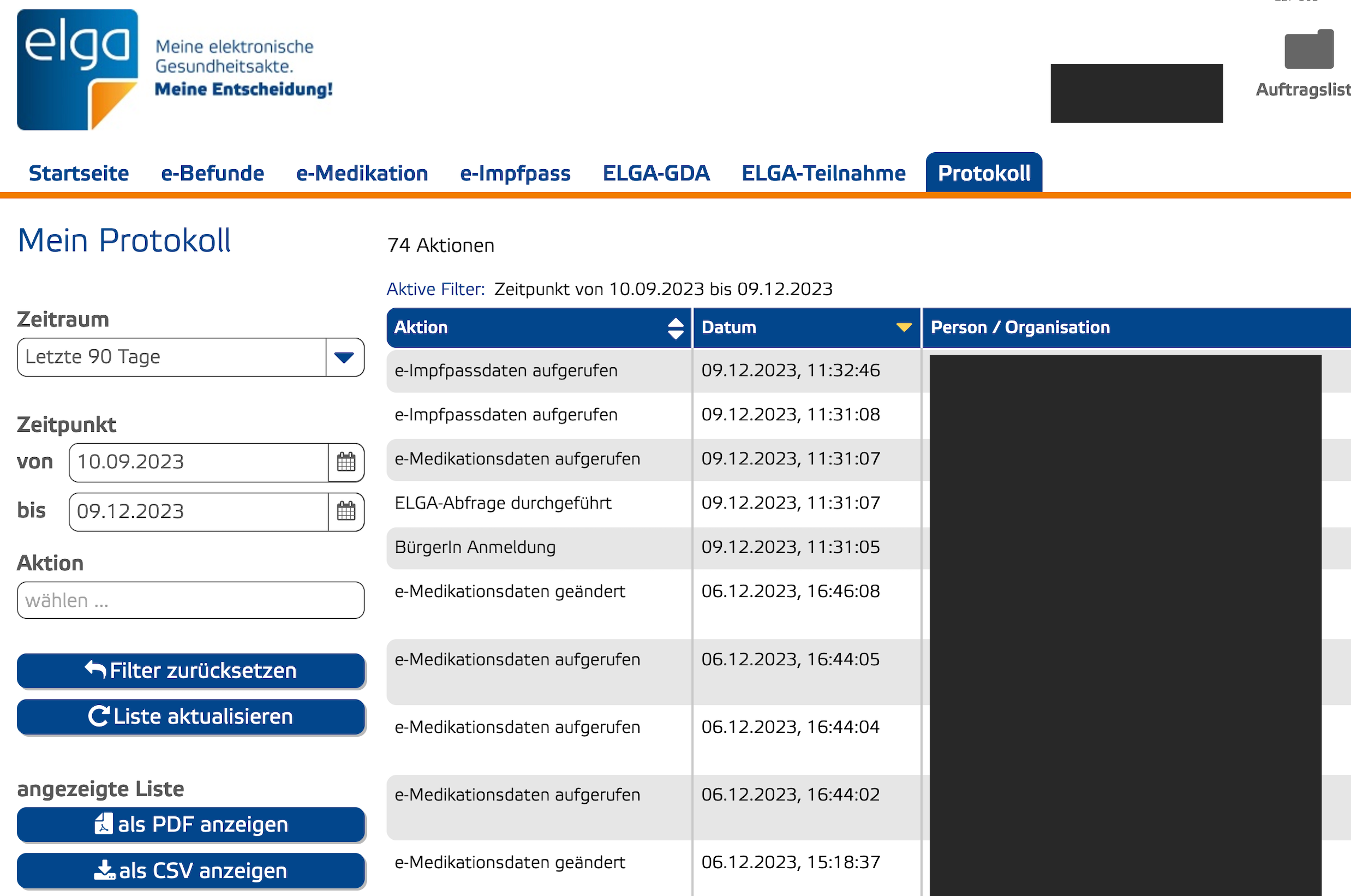Open calendar picker for bis date
The width and height of the screenshot is (1351, 896).
coord(345,511)
